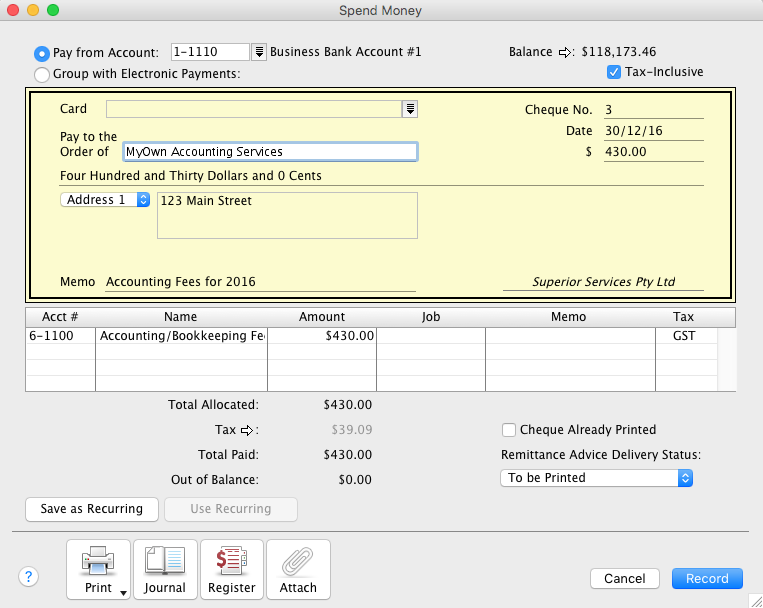Screen dimensions: 763x608
Task: Open the Journal view
Action: [165, 569]
